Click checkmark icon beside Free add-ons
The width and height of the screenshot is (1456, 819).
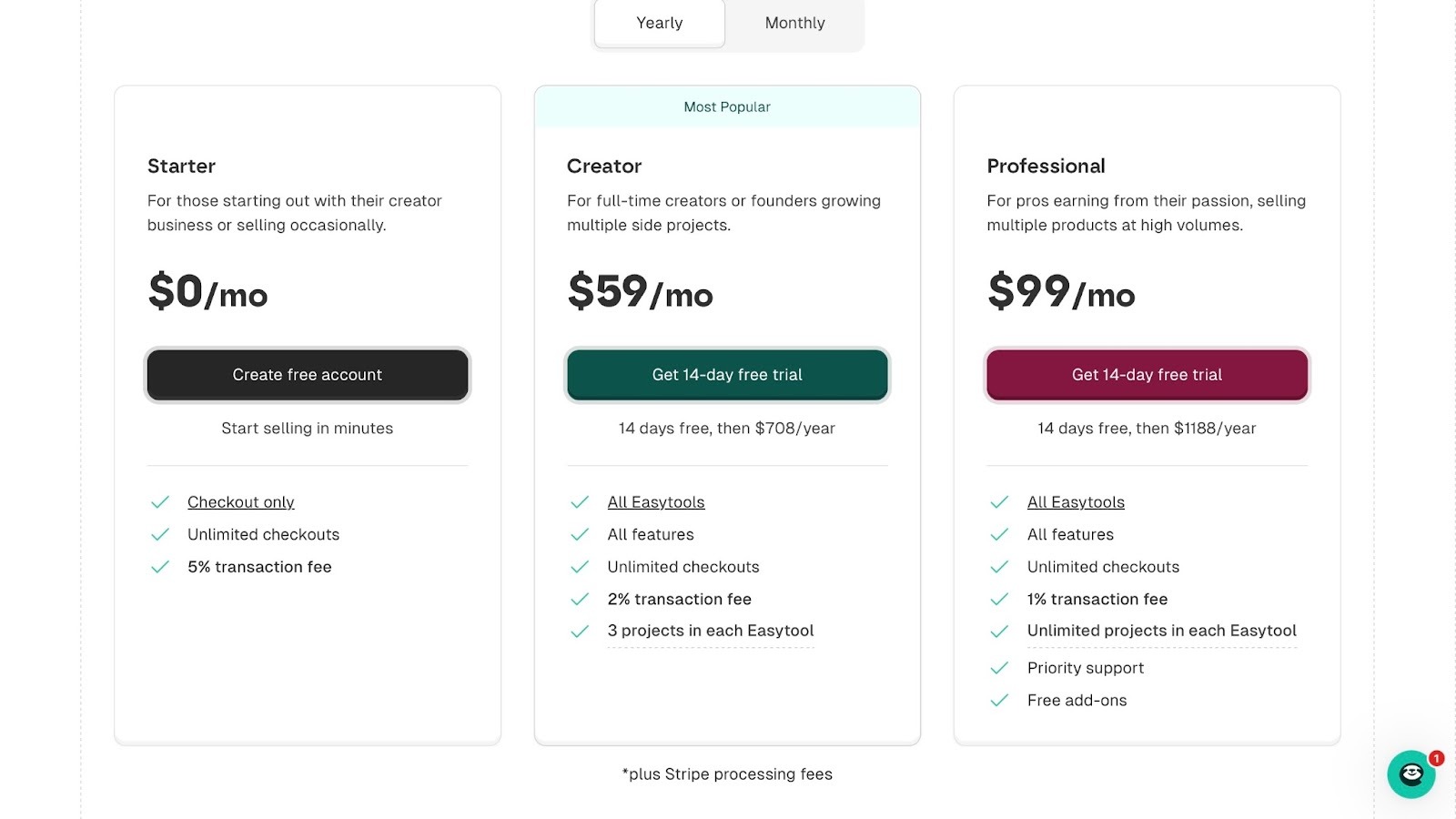pyautogui.click(x=999, y=701)
